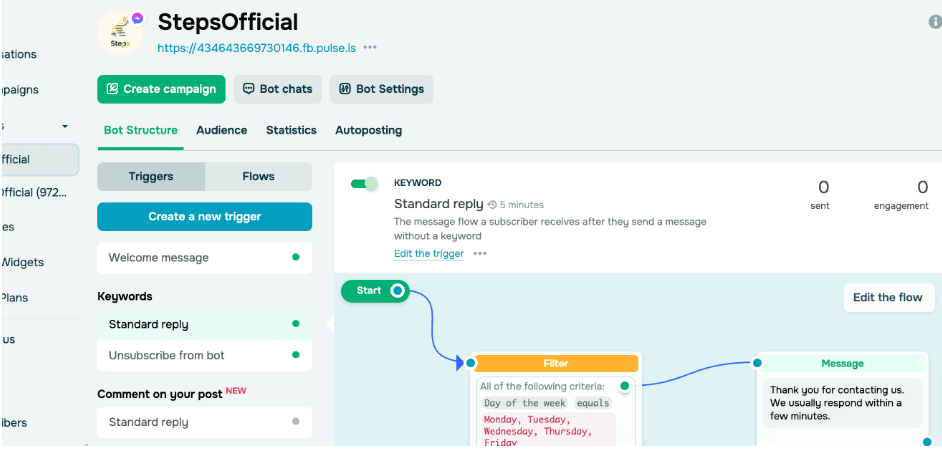Click the Start node's output connector circle
The image size is (942, 454).
point(397,291)
